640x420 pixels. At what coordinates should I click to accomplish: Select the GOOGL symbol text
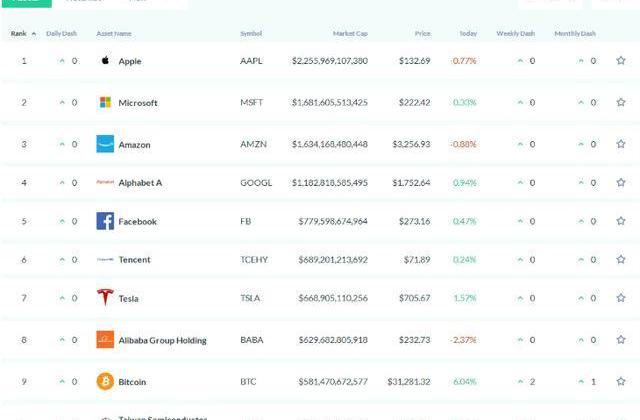coord(256,182)
